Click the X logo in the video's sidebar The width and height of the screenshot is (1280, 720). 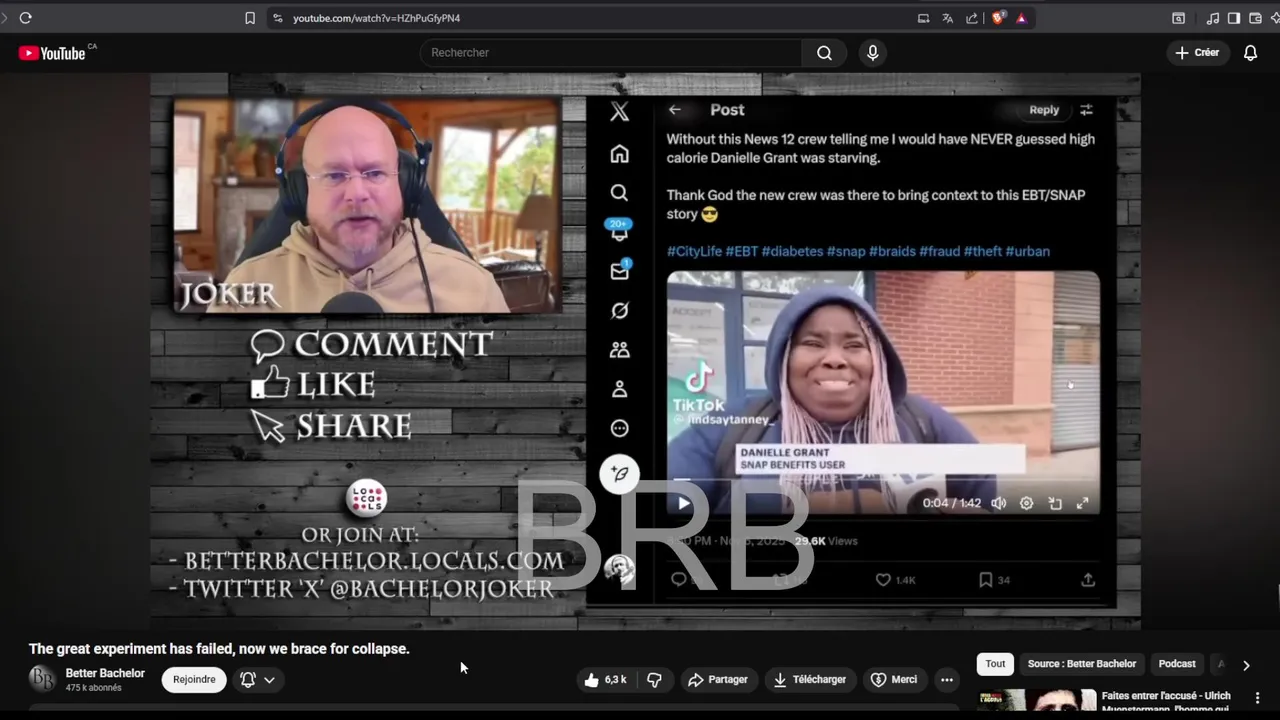[x=620, y=111]
